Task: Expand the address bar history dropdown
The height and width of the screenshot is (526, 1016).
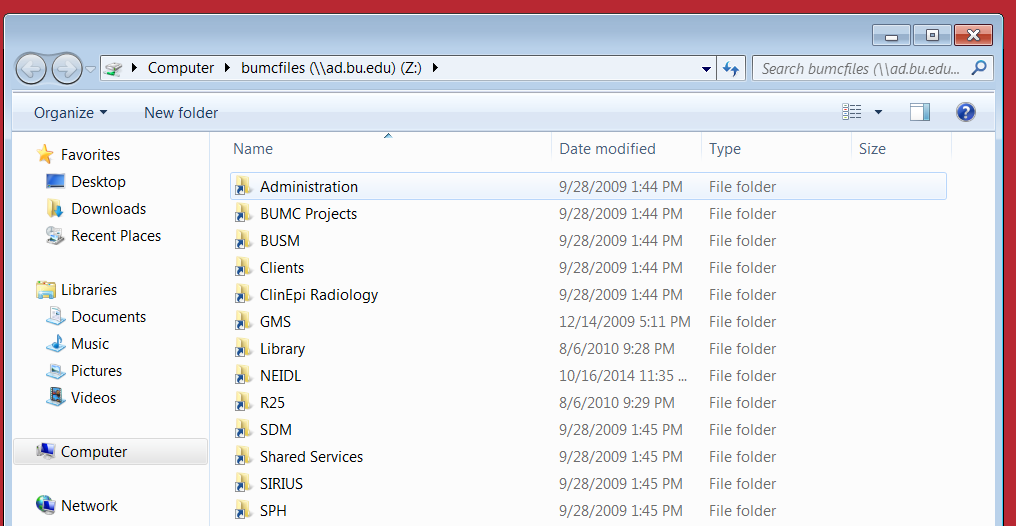Action: click(706, 69)
